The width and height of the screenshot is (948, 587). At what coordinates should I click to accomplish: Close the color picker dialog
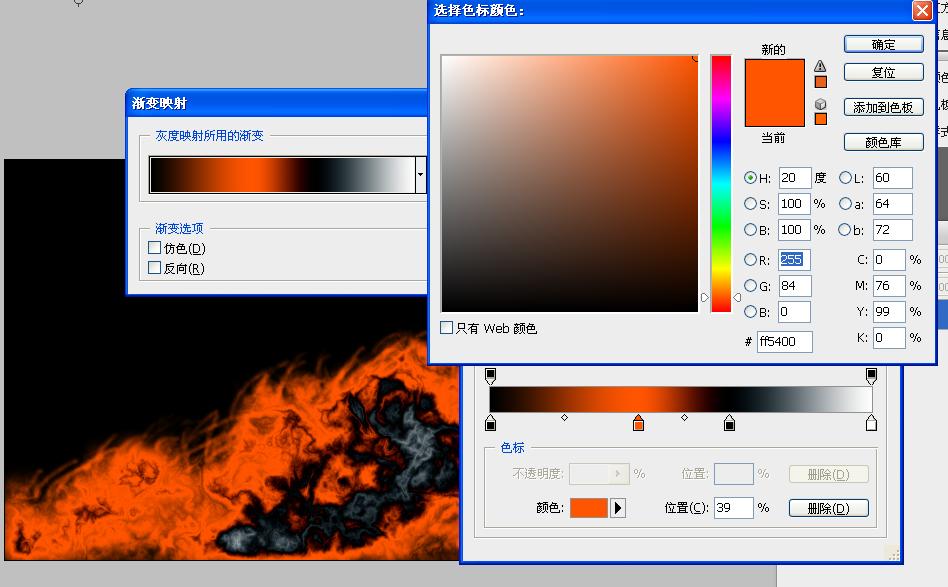922,10
